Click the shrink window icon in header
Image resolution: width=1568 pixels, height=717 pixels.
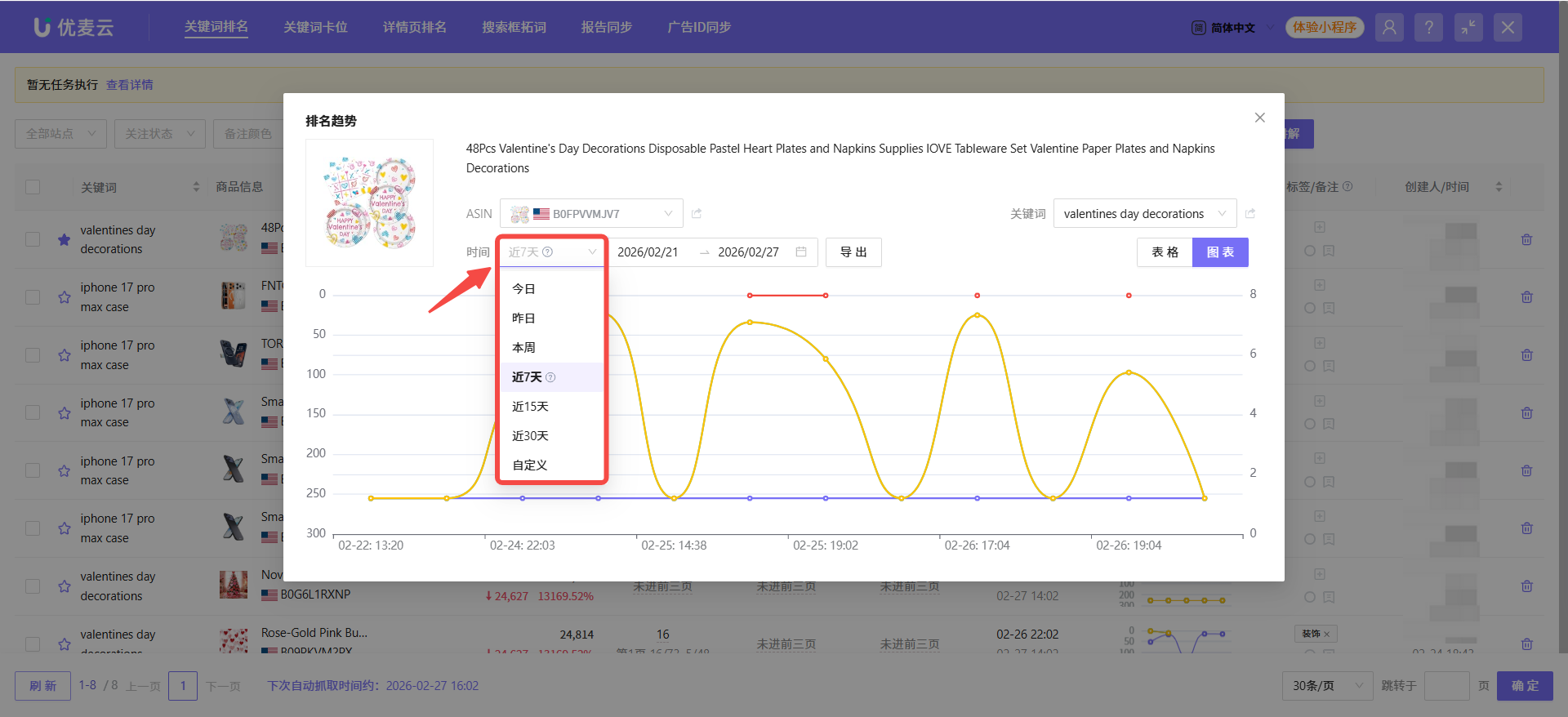pos(1468,27)
